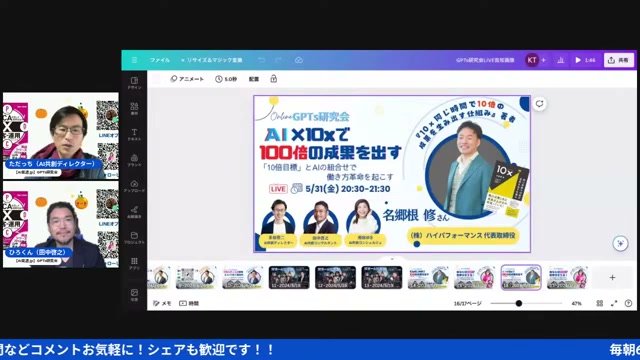The image size is (640, 360).
Task: Open the Magic assistant sparkle button
Action: click(x=620, y=243)
